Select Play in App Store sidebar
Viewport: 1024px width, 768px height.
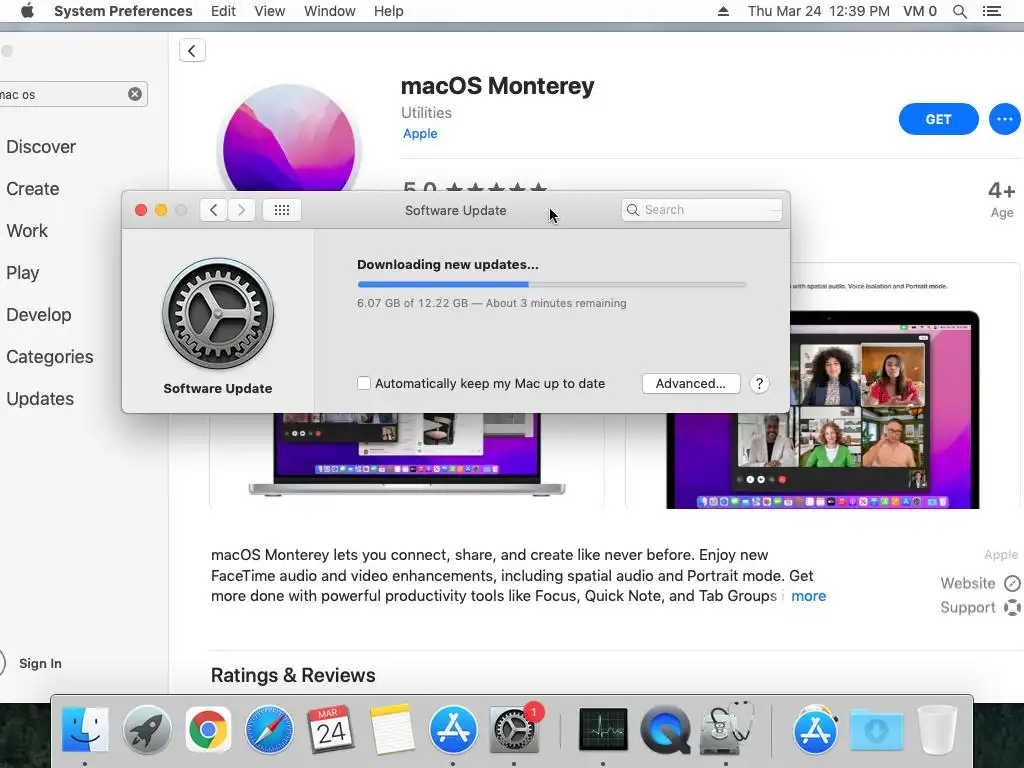pos(23,272)
